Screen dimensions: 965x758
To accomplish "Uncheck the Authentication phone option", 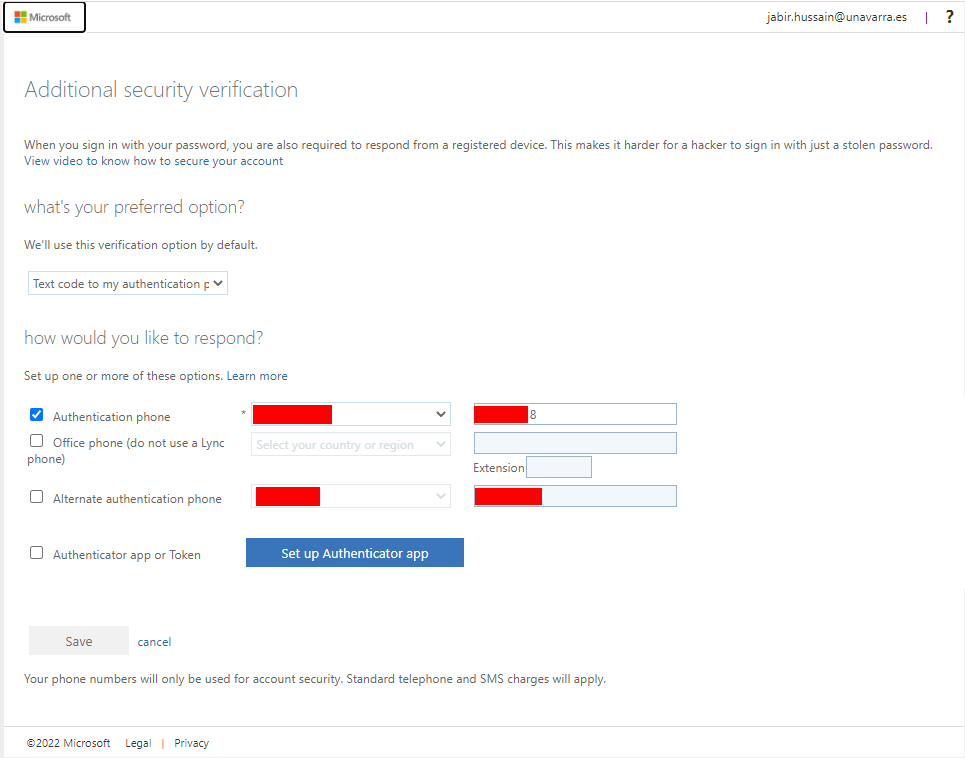I will 36,414.
